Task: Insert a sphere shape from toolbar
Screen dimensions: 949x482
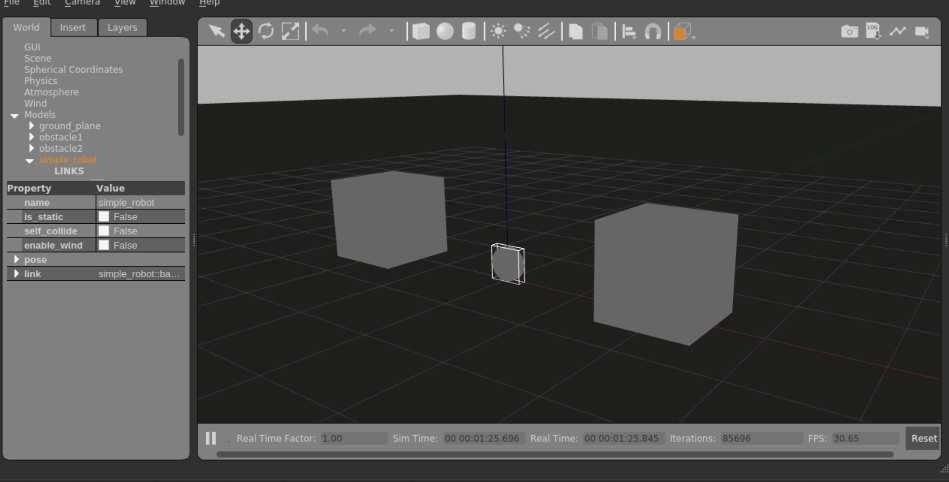Action: click(x=445, y=31)
